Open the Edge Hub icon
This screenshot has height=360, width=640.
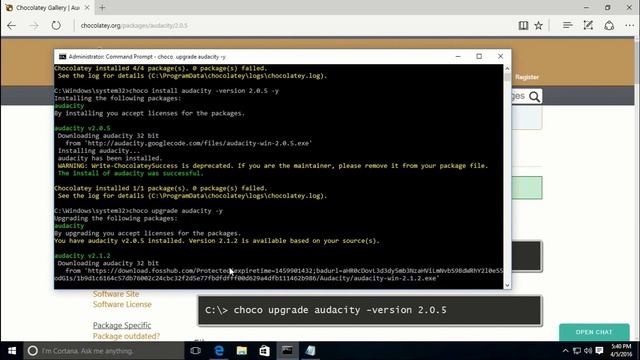pyautogui.click(x=567, y=25)
